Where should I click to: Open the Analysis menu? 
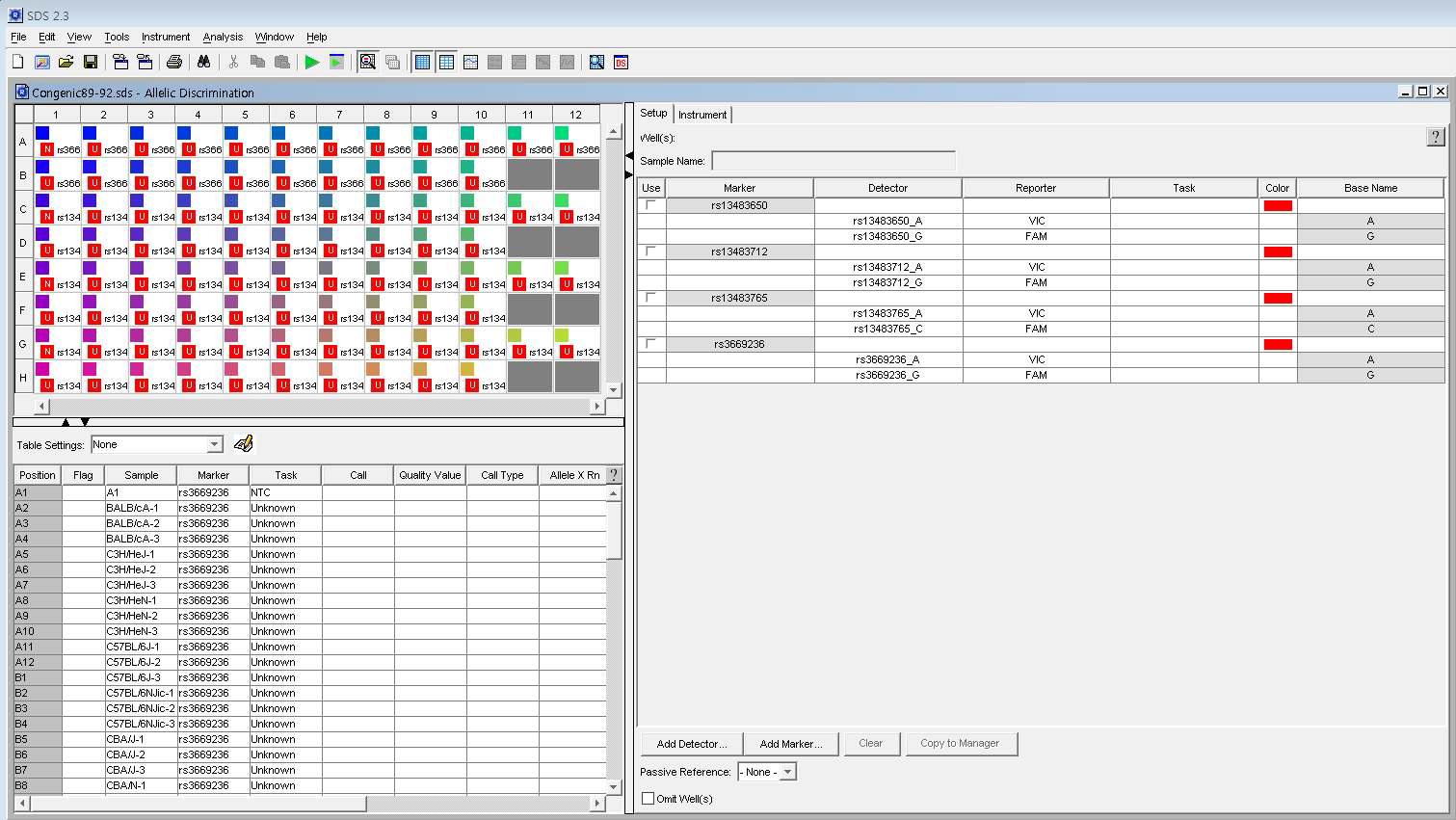tap(223, 37)
